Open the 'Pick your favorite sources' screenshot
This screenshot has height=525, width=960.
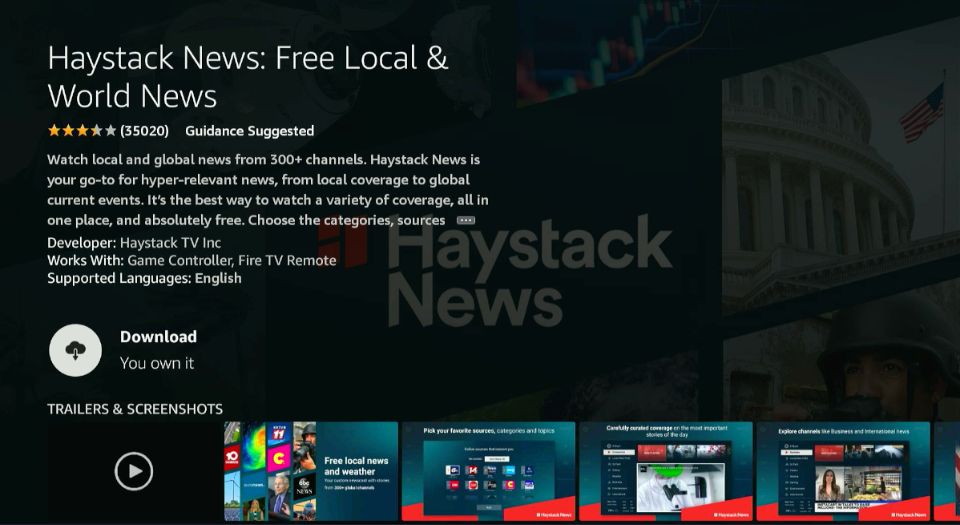pos(489,471)
